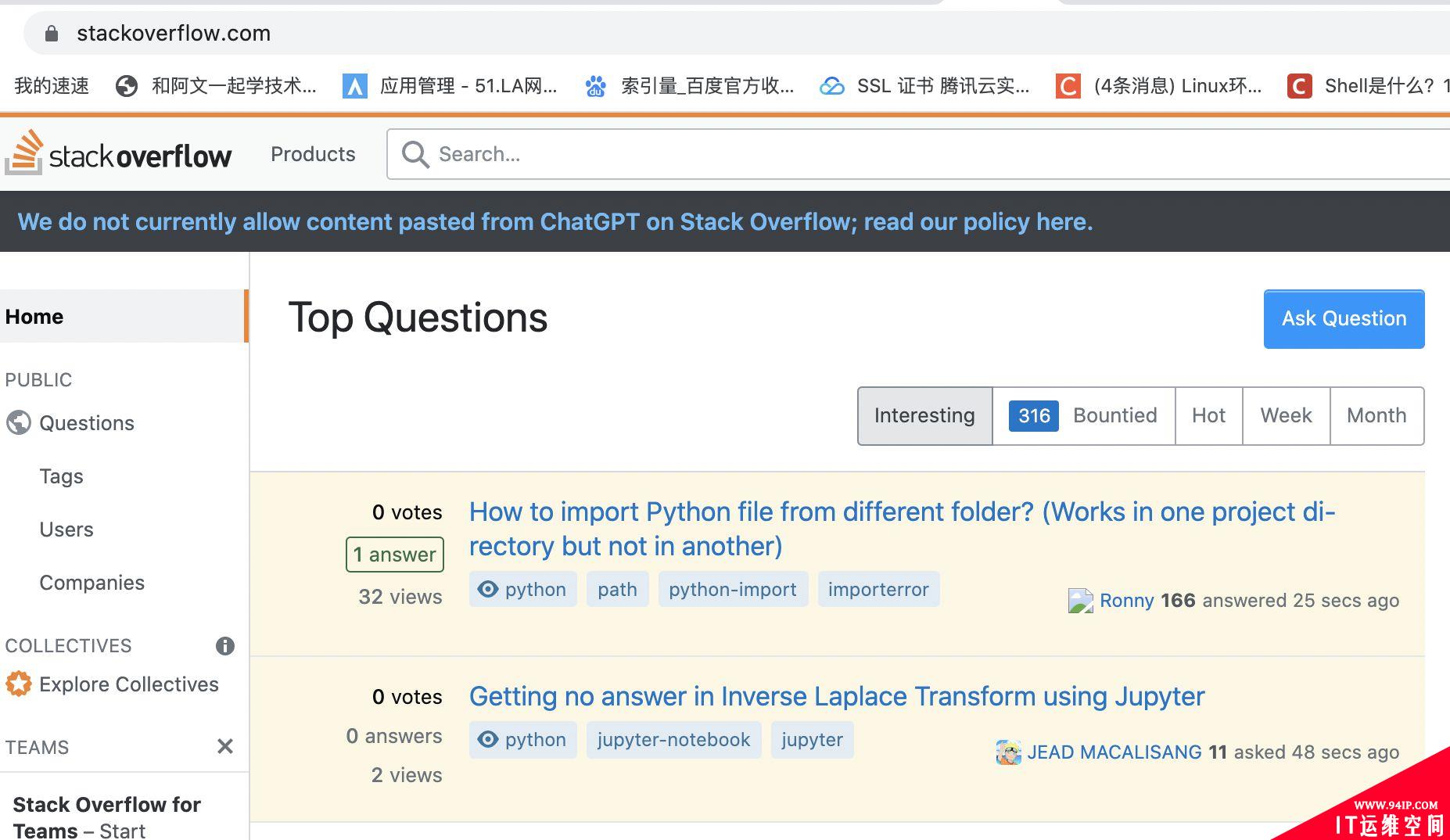This screenshot has height=840, width=1450.
Task: Click the Explore Collectives star icon
Action: tap(19, 684)
